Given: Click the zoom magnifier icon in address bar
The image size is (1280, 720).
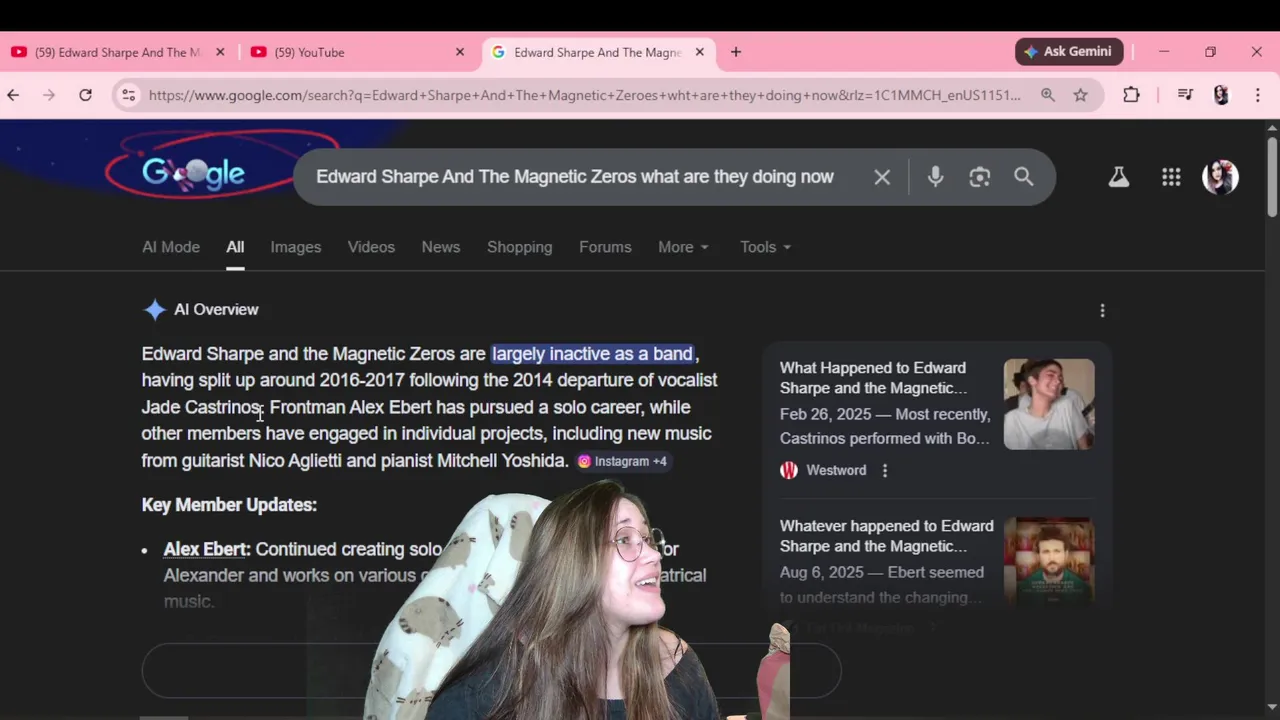Looking at the screenshot, I should (x=1047, y=95).
